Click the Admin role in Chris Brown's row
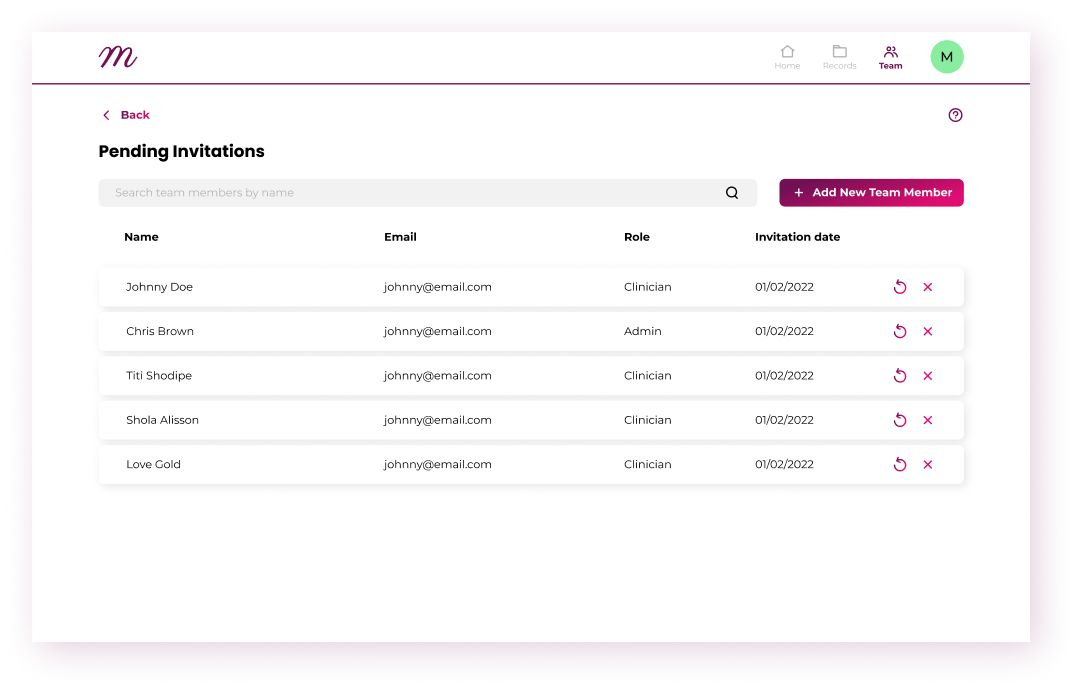 coord(643,331)
